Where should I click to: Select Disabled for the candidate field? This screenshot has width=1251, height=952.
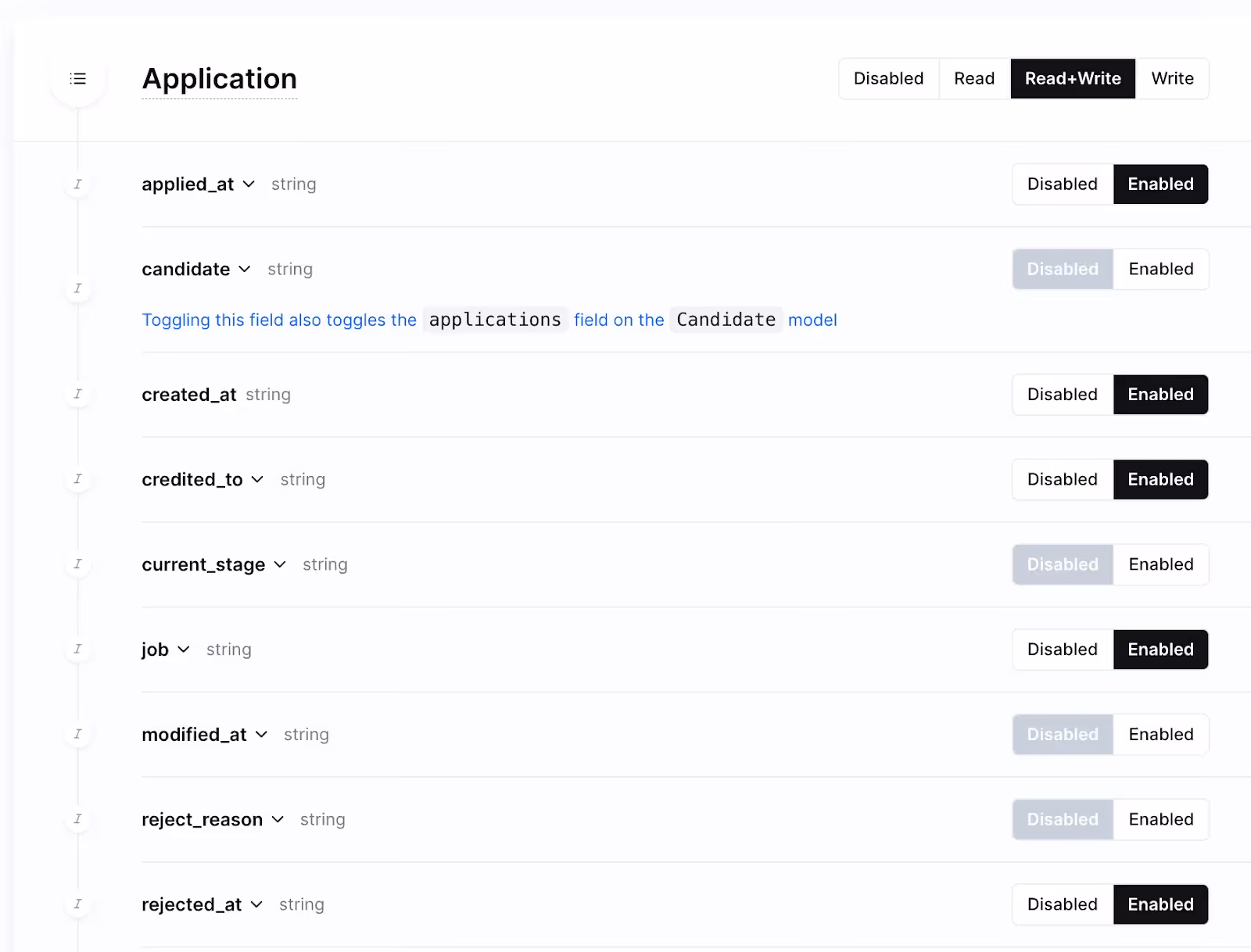click(1063, 270)
